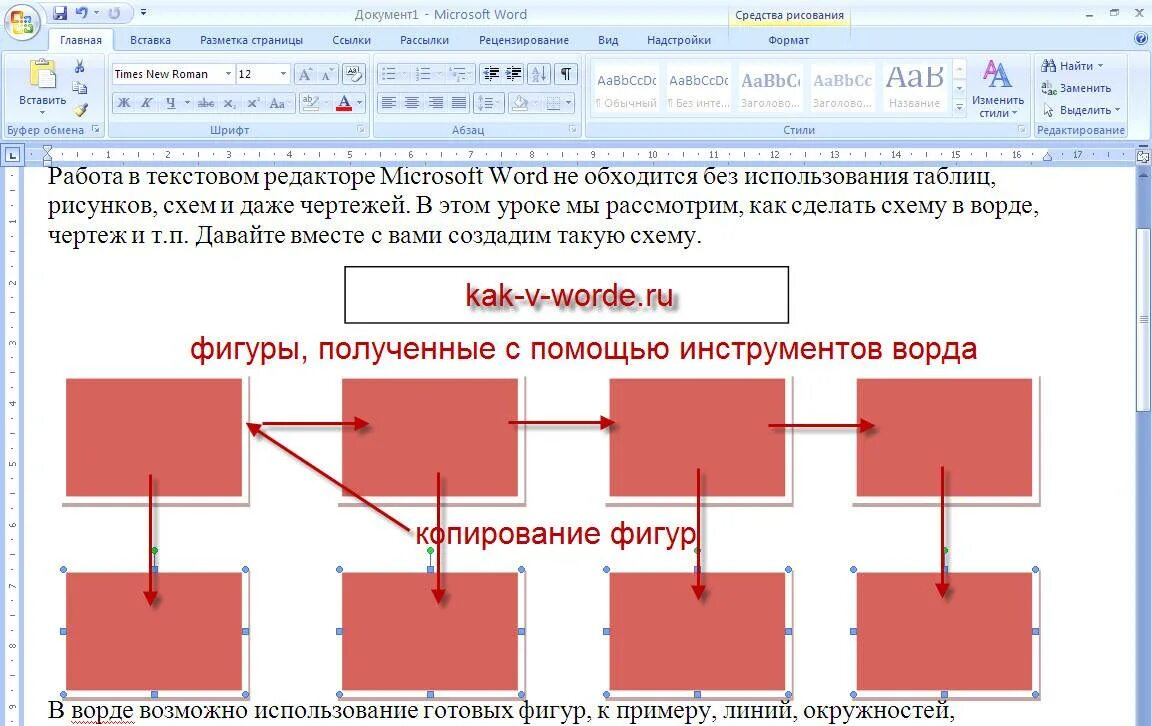Screen dimensions: 1152x726
Task: Click the Redo icon in quick access
Action: pos(114,12)
